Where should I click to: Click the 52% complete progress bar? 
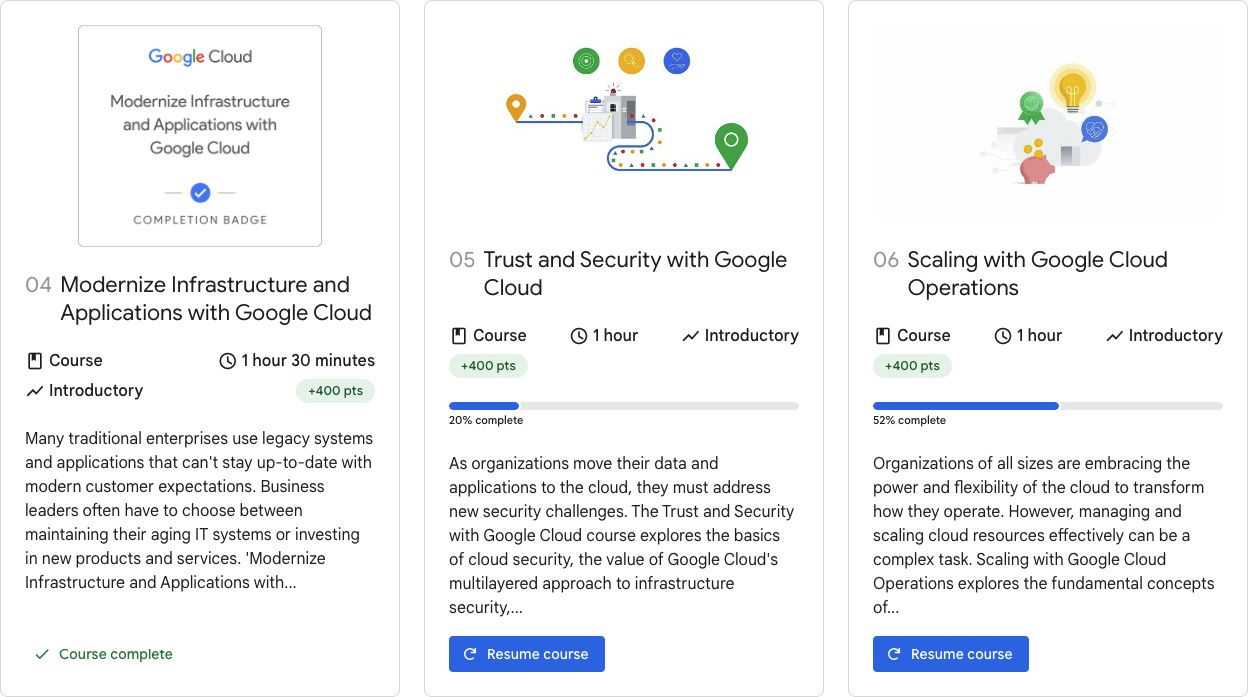(1048, 406)
